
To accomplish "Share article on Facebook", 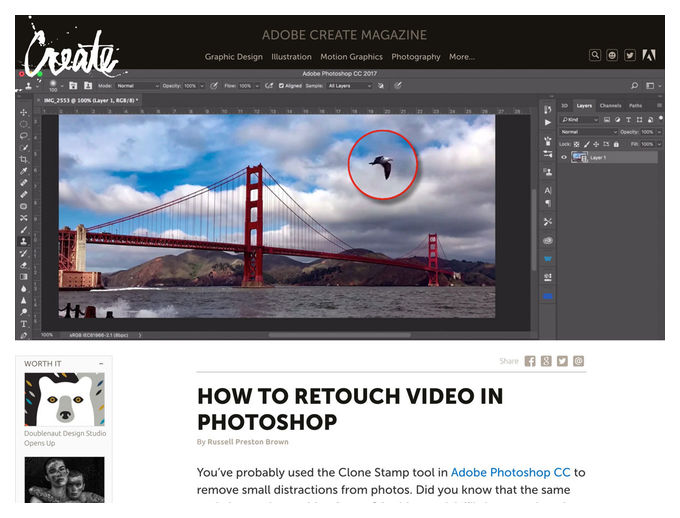I will coord(530,361).
